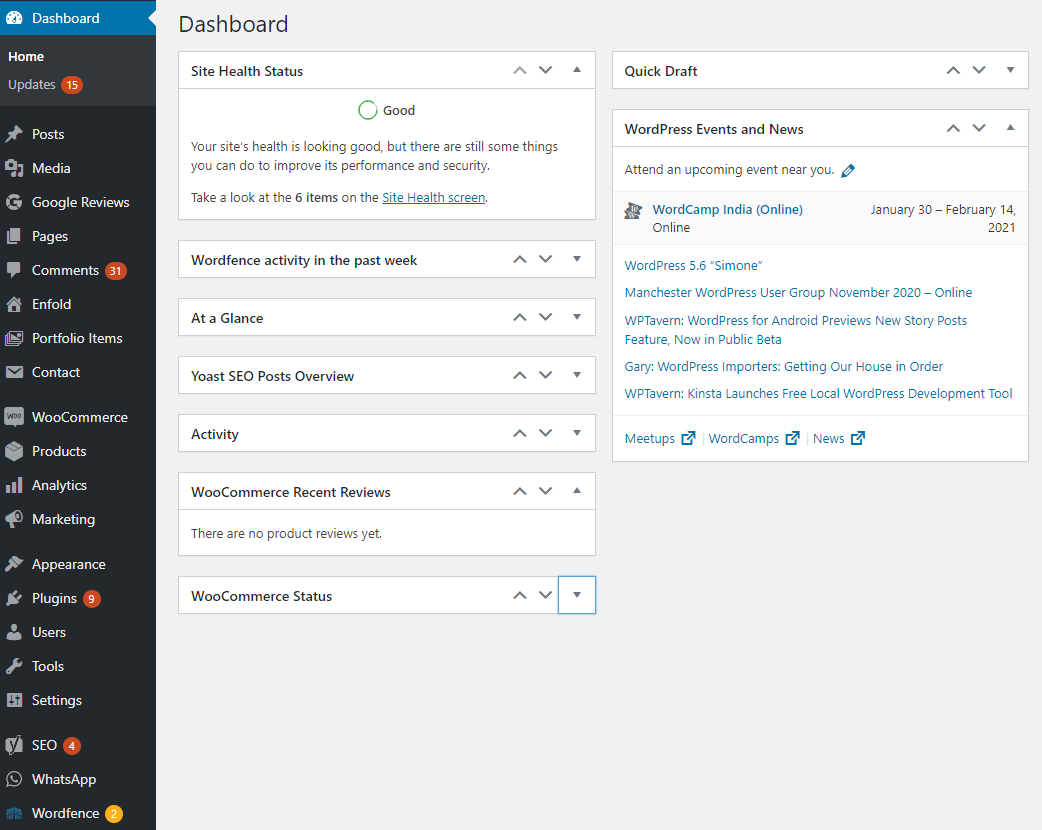1042x830 pixels.
Task: Move WooCommerce Status widget up
Action: pyautogui.click(x=520, y=595)
